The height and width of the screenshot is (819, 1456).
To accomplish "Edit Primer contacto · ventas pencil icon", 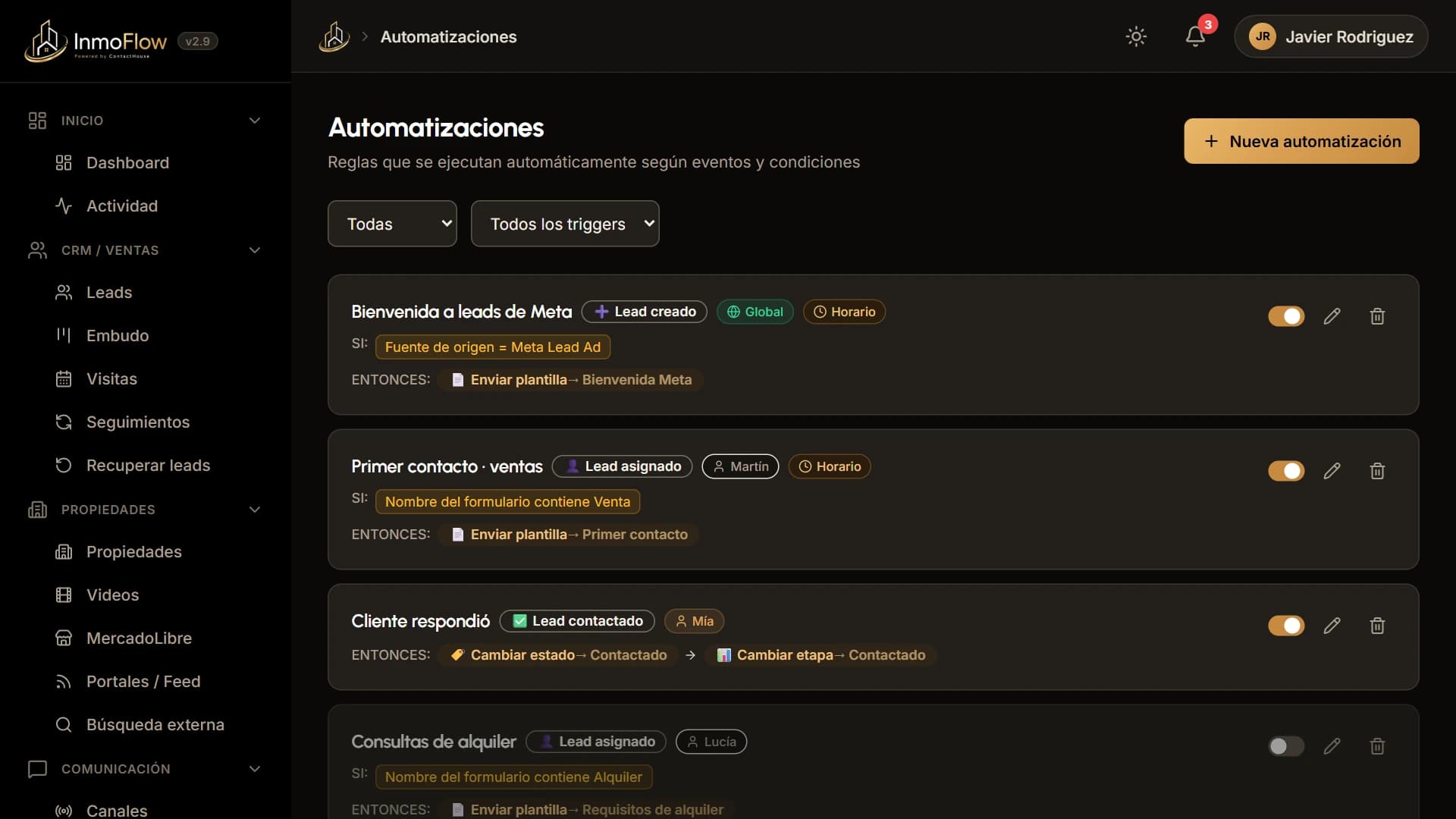I will [x=1332, y=471].
